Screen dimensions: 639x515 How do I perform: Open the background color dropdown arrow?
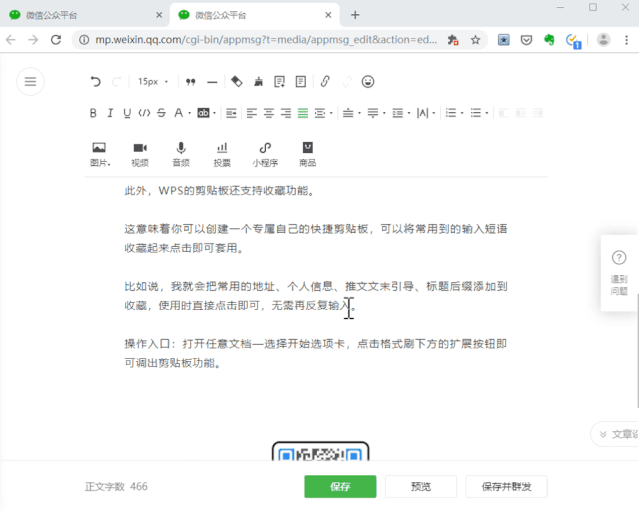[x=214, y=113]
